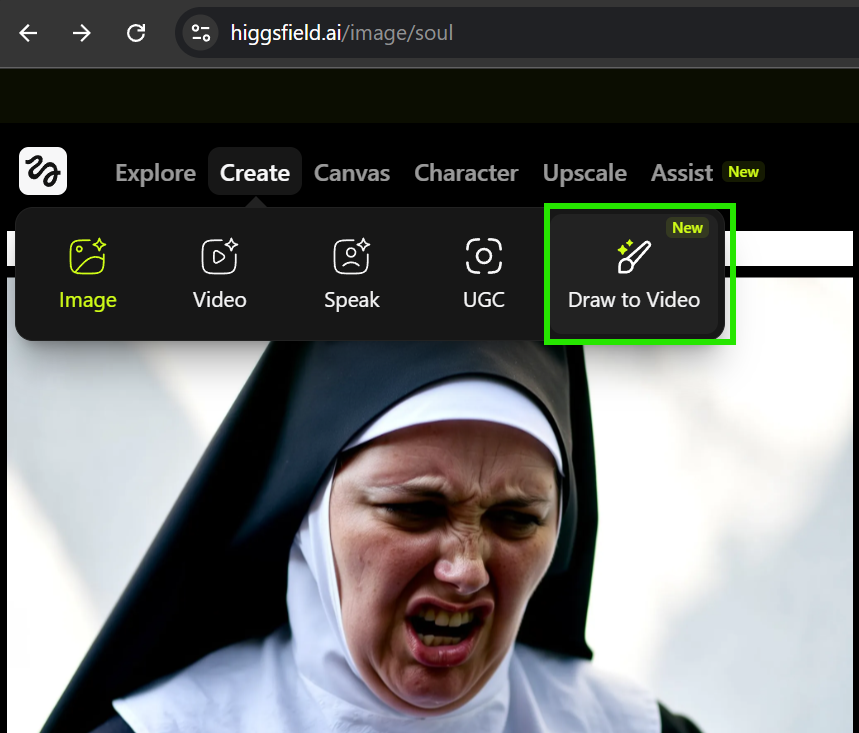The image size is (859, 733).
Task: Open the Explore tab
Action: [156, 173]
